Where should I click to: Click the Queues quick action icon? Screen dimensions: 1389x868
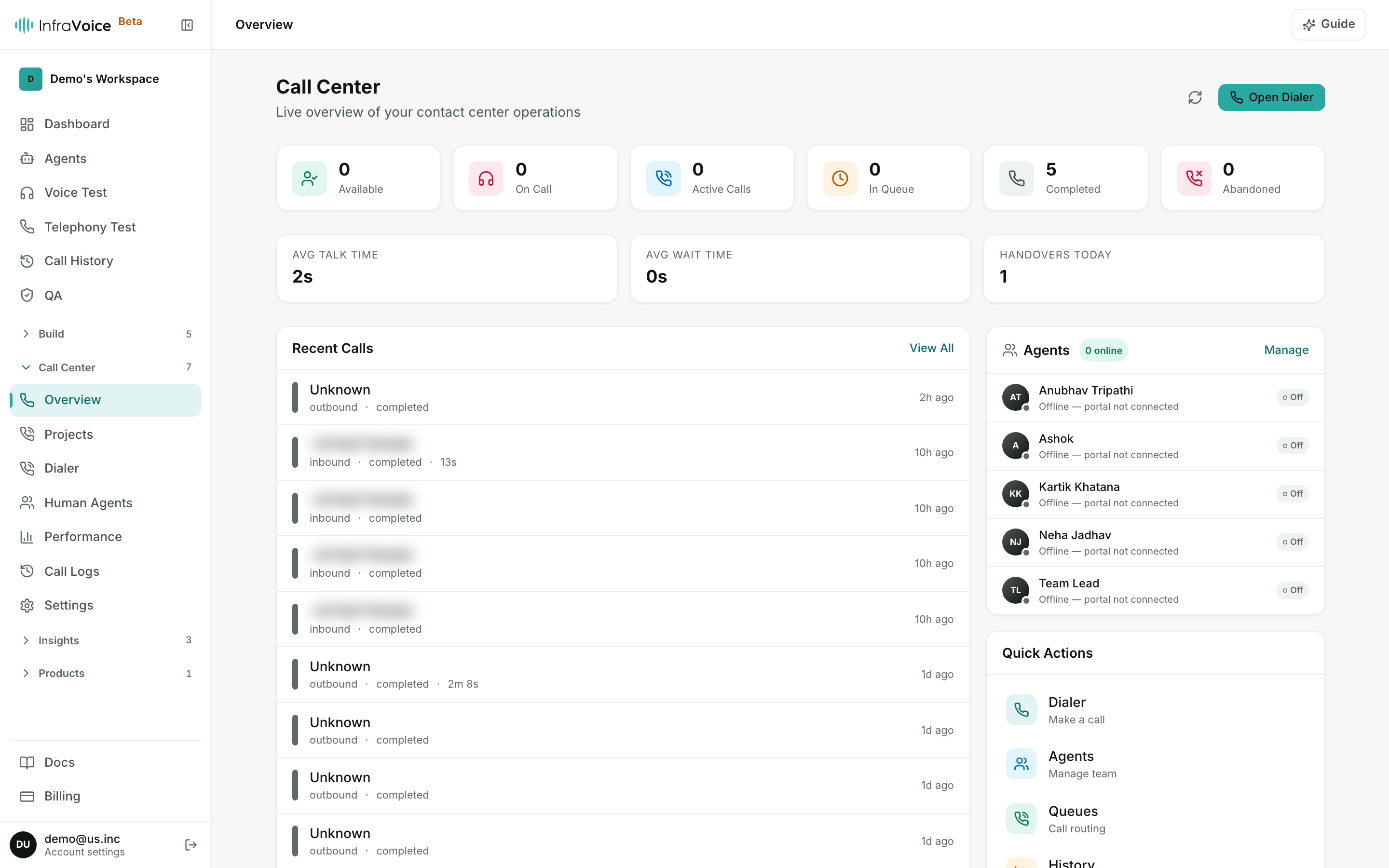[1021, 819]
